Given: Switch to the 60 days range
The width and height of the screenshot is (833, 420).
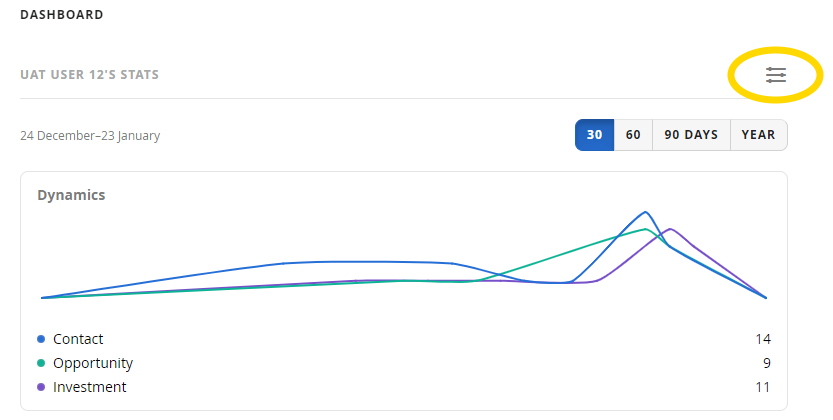Looking at the screenshot, I should (x=633, y=135).
